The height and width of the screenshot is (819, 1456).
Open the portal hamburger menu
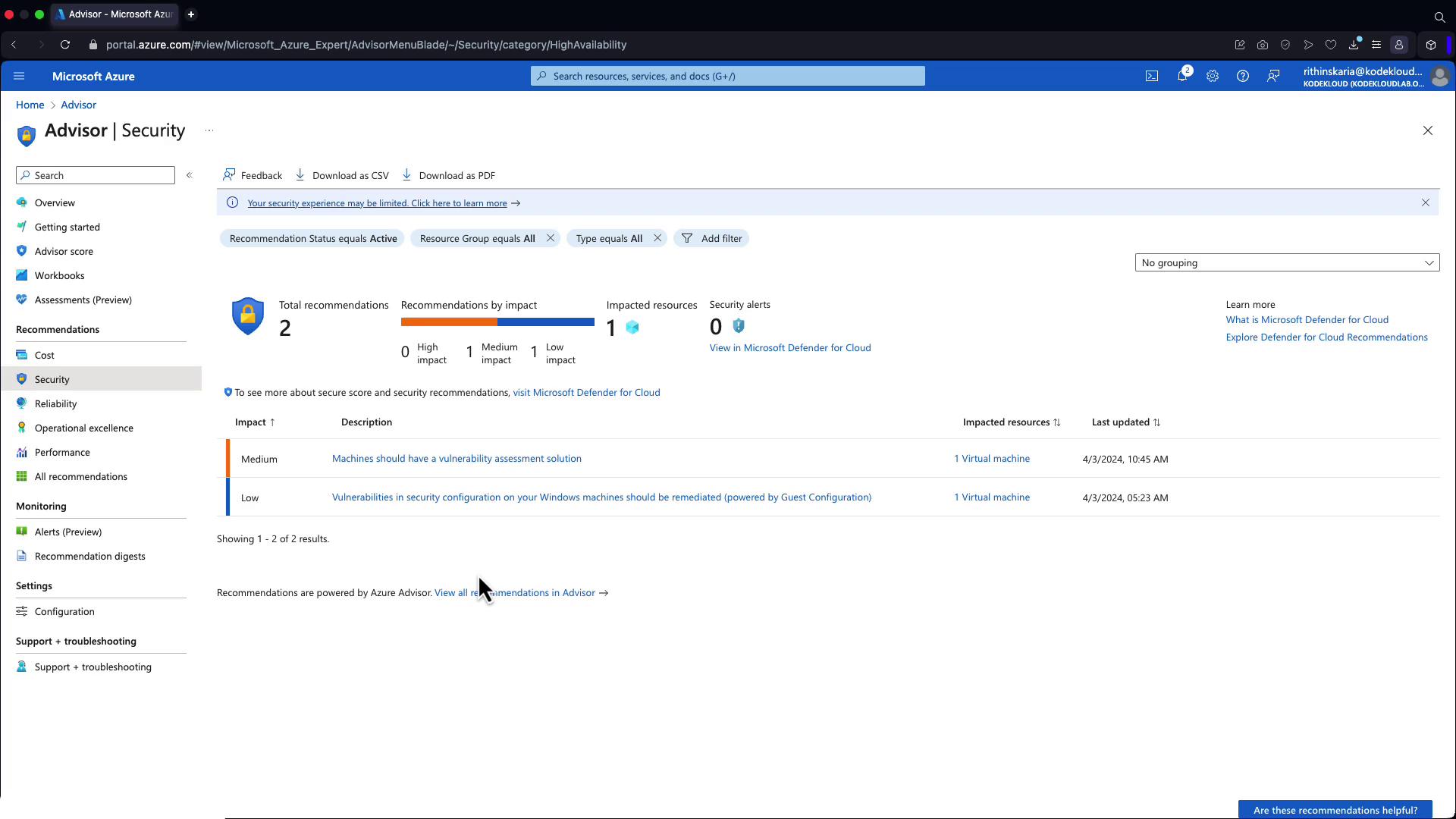point(20,76)
